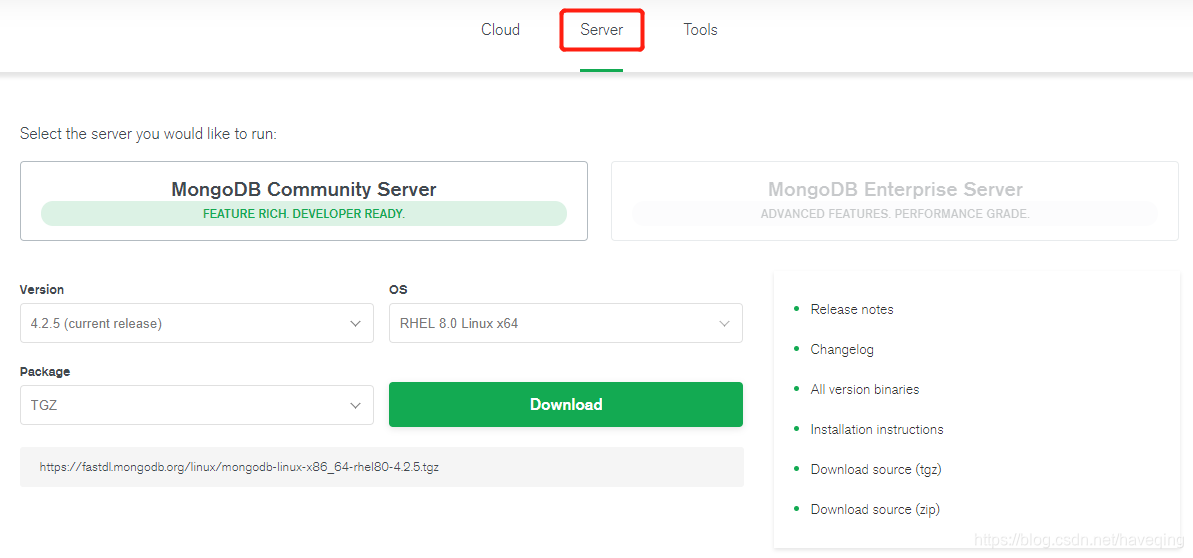Image resolution: width=1193 pixels, height=558 pixels.
Task: Click the green Download button
Action: click(x=565, y=404)
